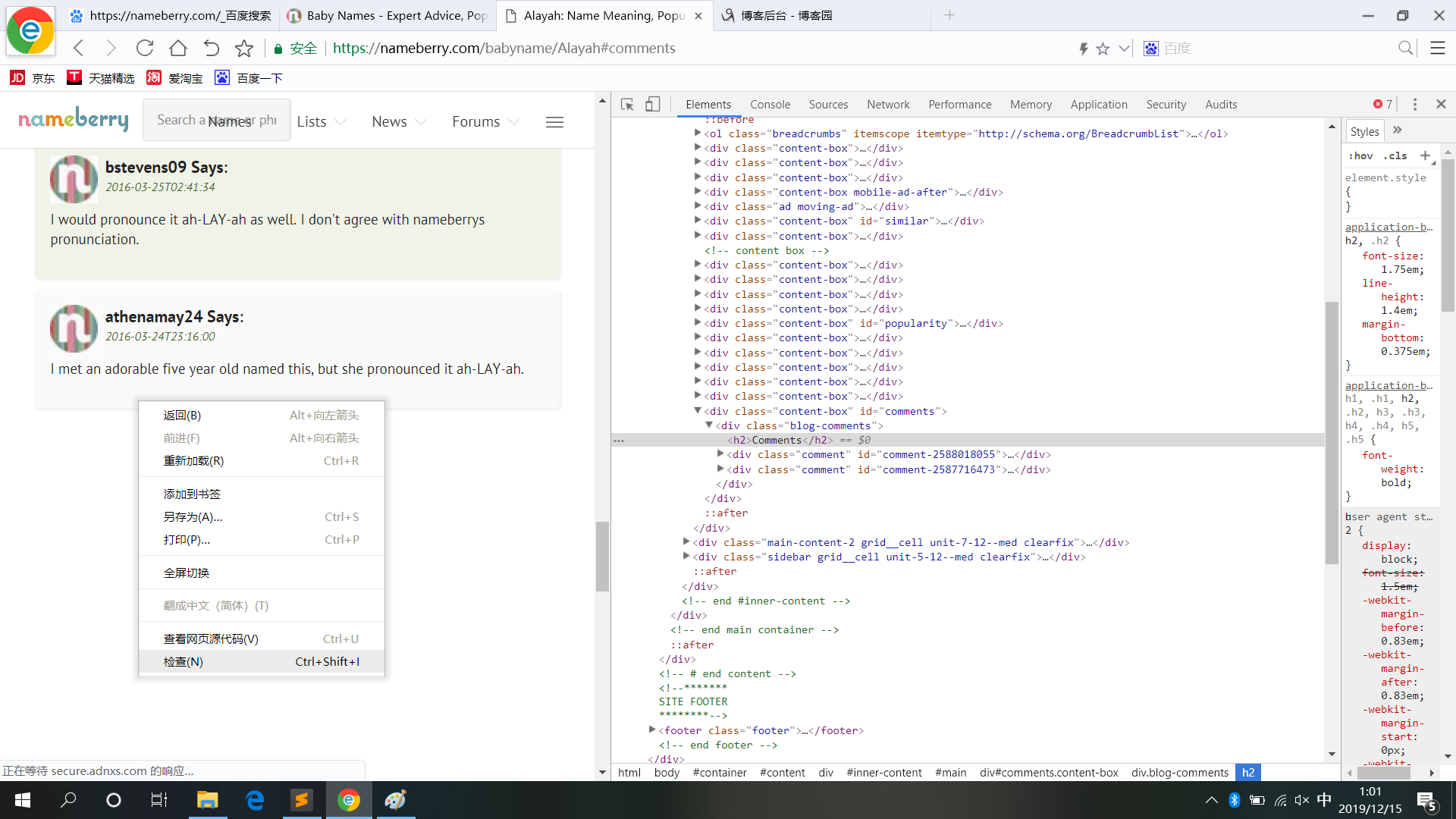Expand the div with id "popularity" node

[698, 323]
